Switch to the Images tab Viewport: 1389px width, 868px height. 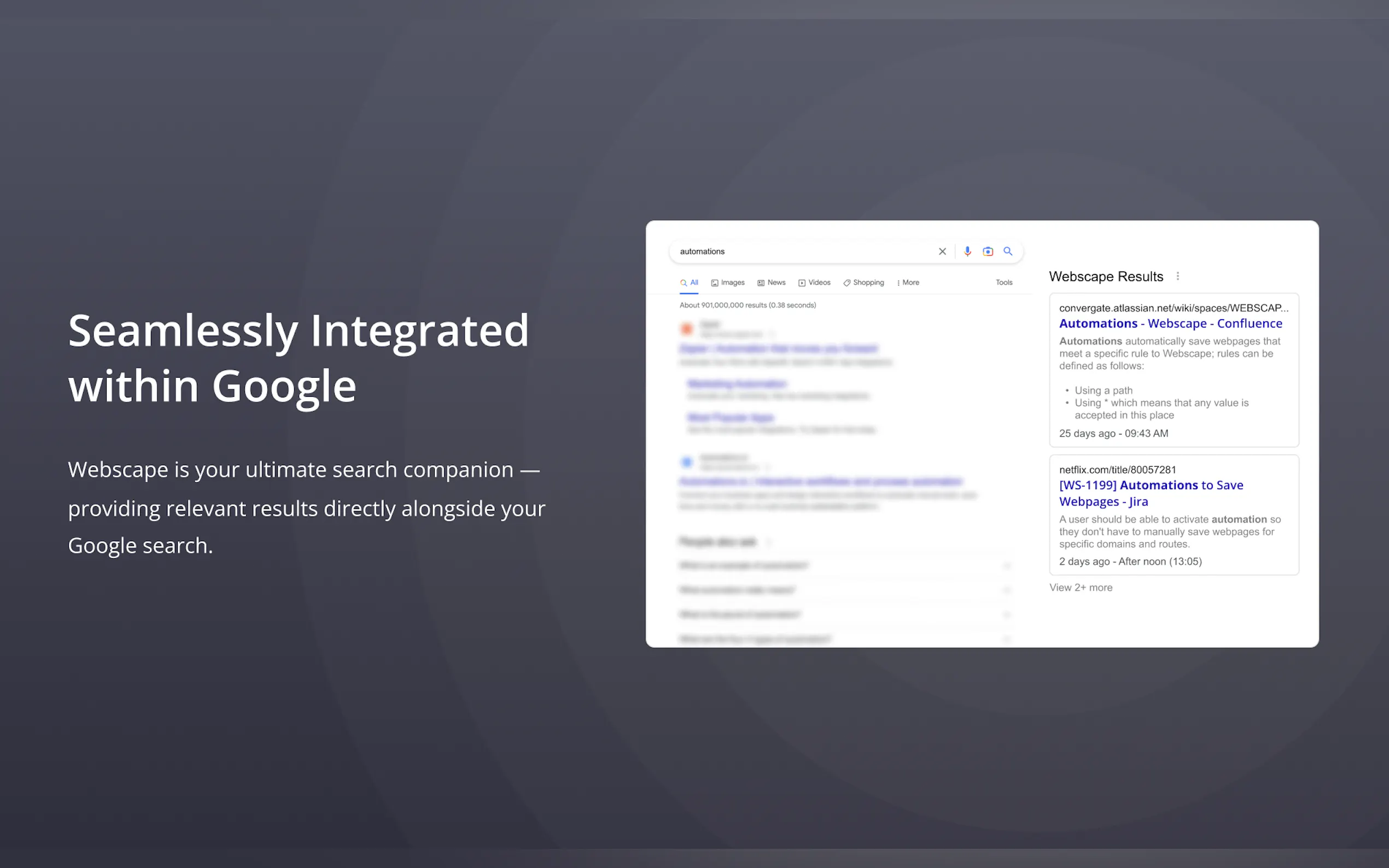(727, 283)
